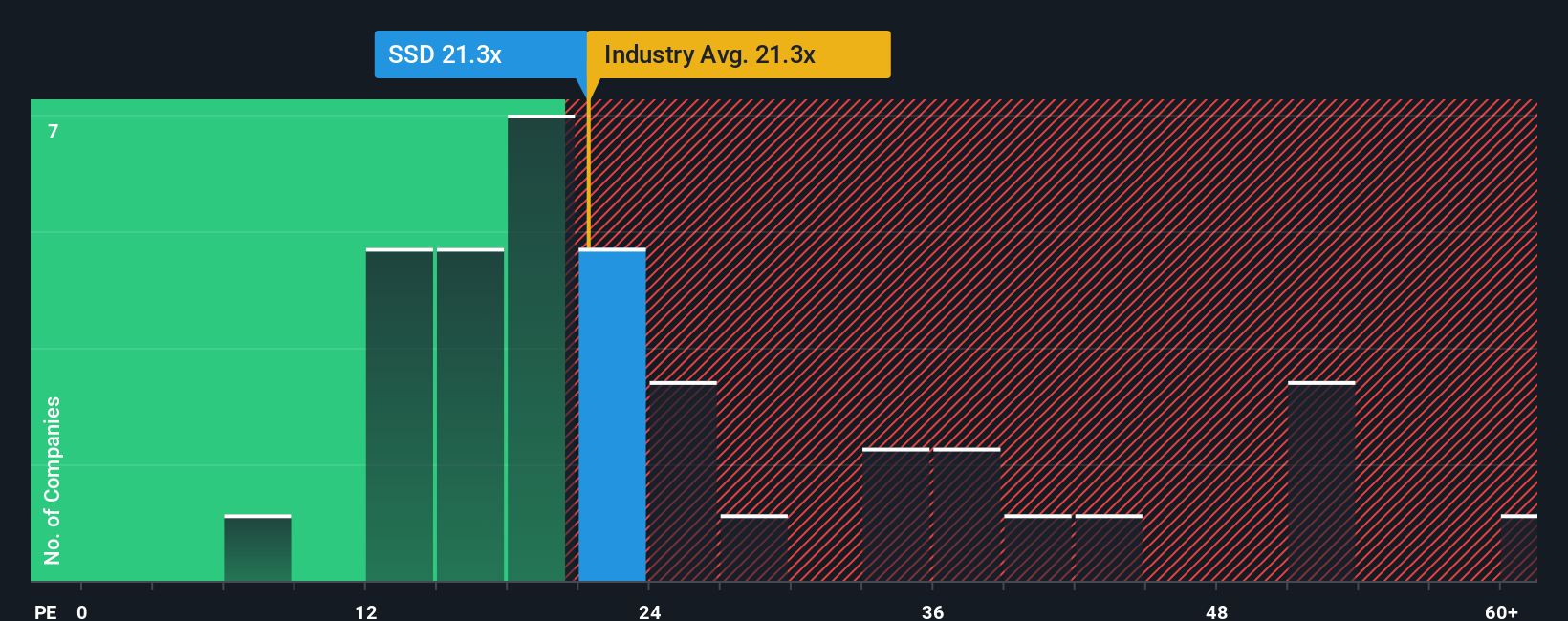Click the PE axis title text
Screen dimensions: 1568x621
click(x=46, y=611)
